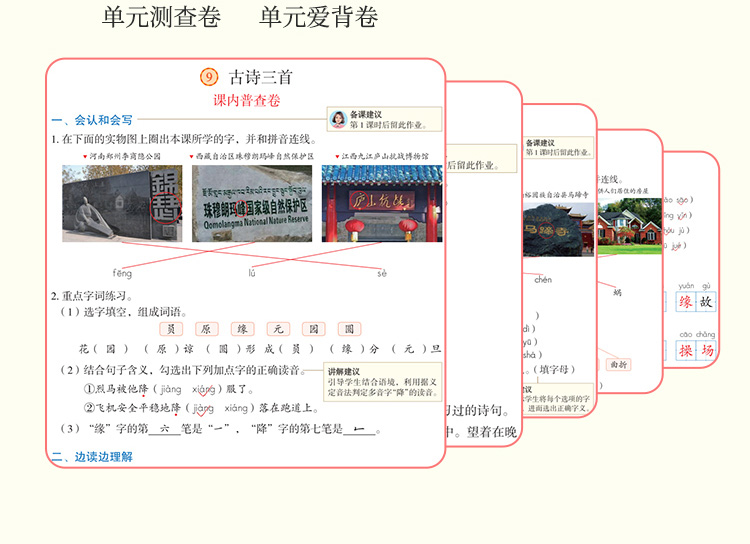Click the red 场 character square
The width and height of the screenshot is (750, 544).
point(706,350)
